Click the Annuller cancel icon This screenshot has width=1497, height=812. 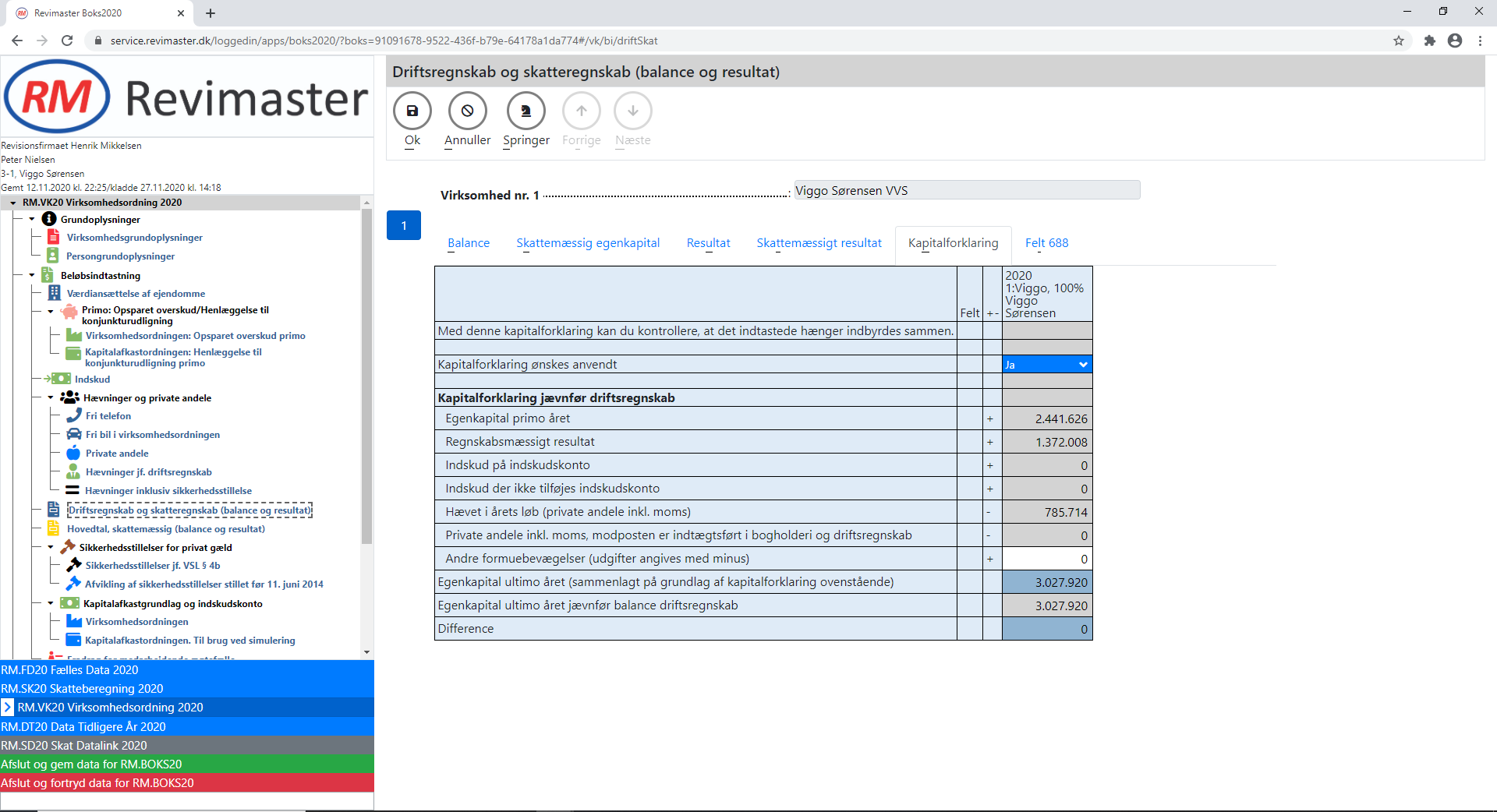point(467,111)
